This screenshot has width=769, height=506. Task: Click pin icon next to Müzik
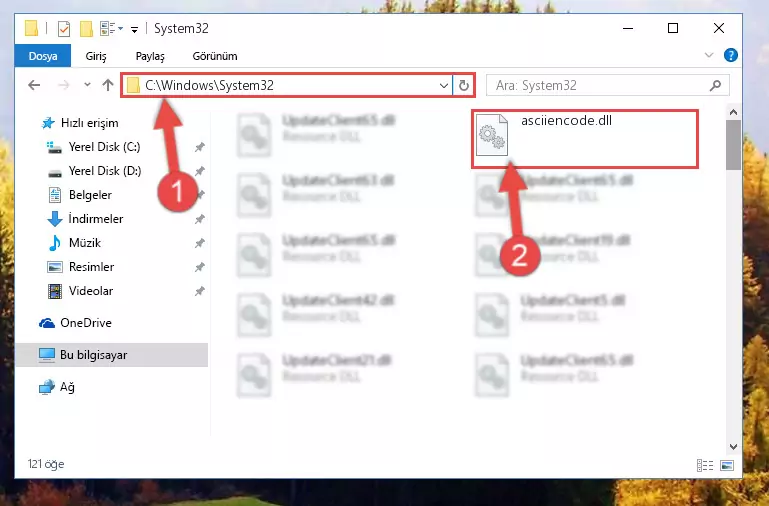click(199, 243)
